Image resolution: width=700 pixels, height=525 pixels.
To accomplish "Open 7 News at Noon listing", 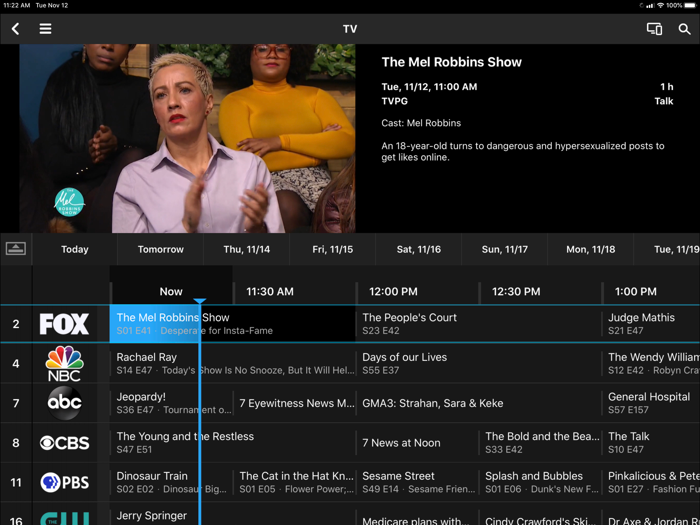I will [417, 442].
